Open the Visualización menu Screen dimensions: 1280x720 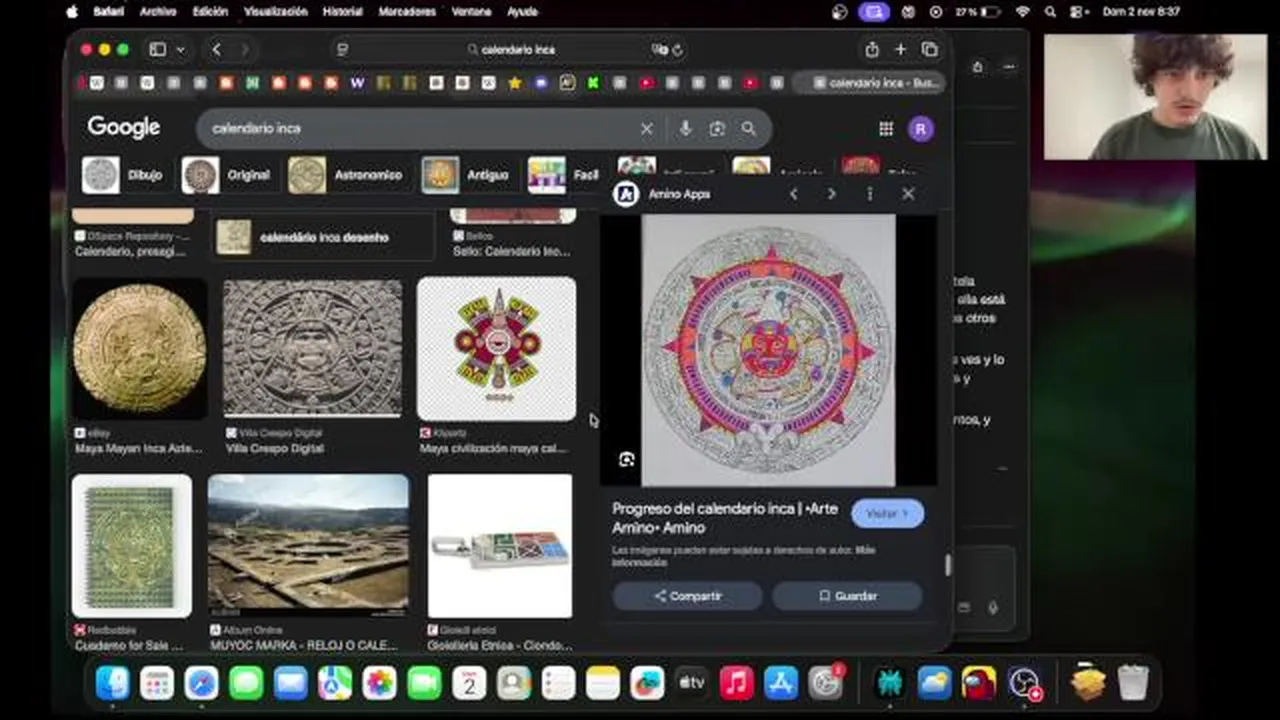275,12
